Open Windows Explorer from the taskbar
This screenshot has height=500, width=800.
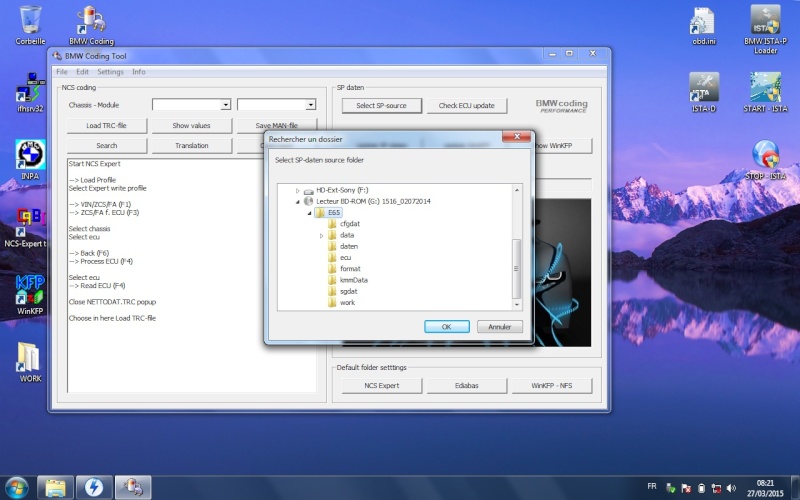(x=55, y=487)
